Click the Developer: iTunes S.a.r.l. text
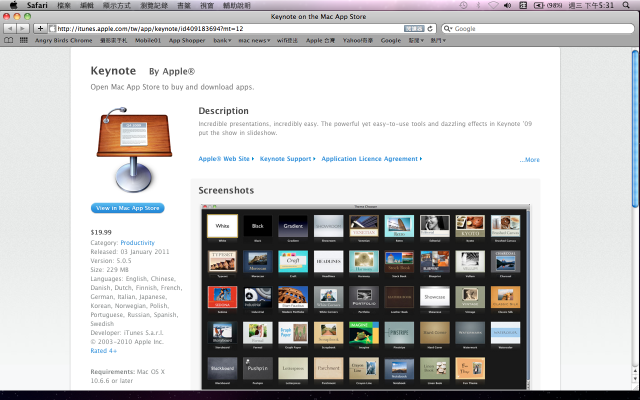Image resolution: width=640 pixels, height=400 pixels. [x=127, y=333]
